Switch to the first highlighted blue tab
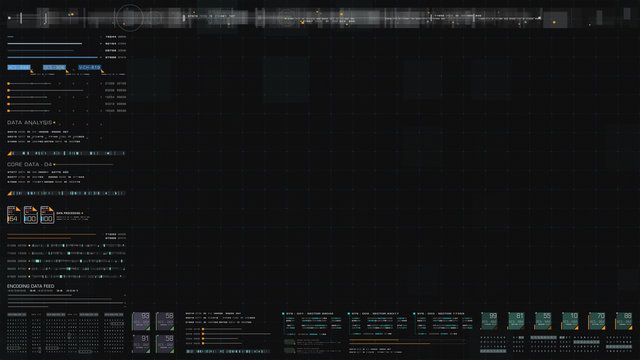 pos(19,67)
